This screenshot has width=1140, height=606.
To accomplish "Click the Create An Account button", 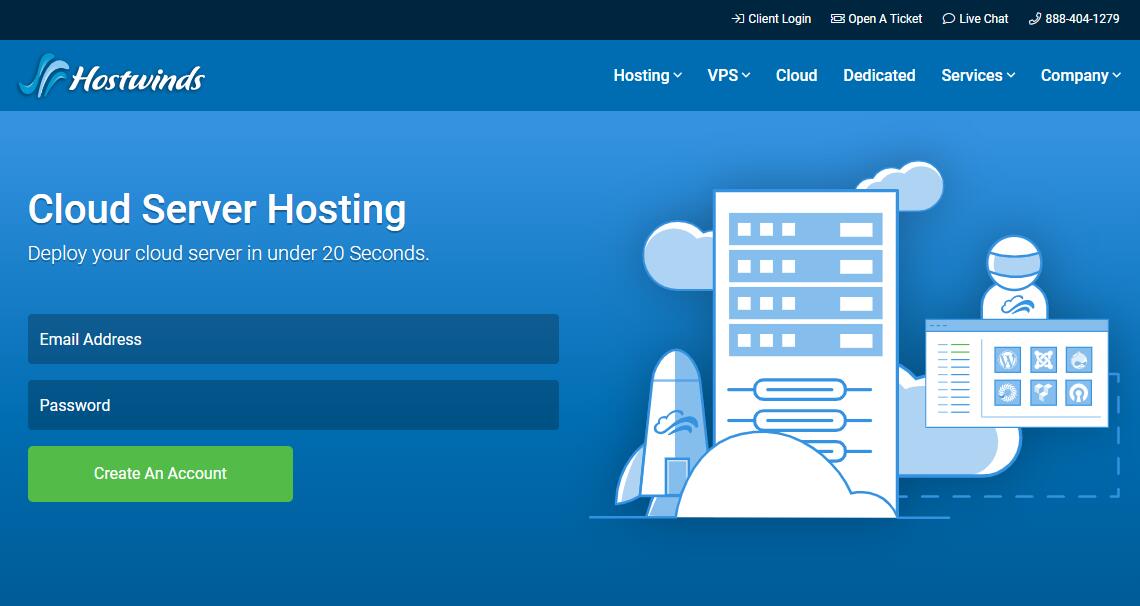I will point(160,473).
